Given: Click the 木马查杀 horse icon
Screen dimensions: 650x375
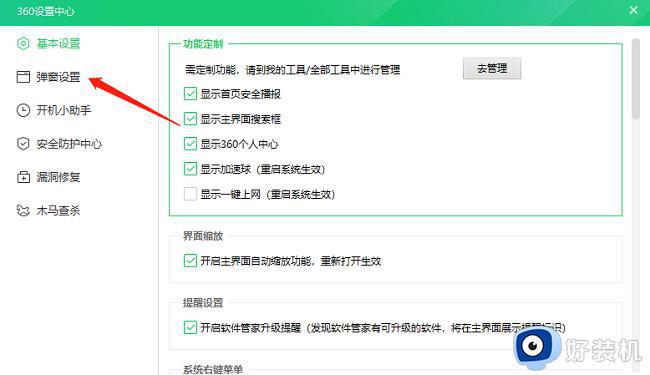Looking at the screenshot, I should click(23, 210).
